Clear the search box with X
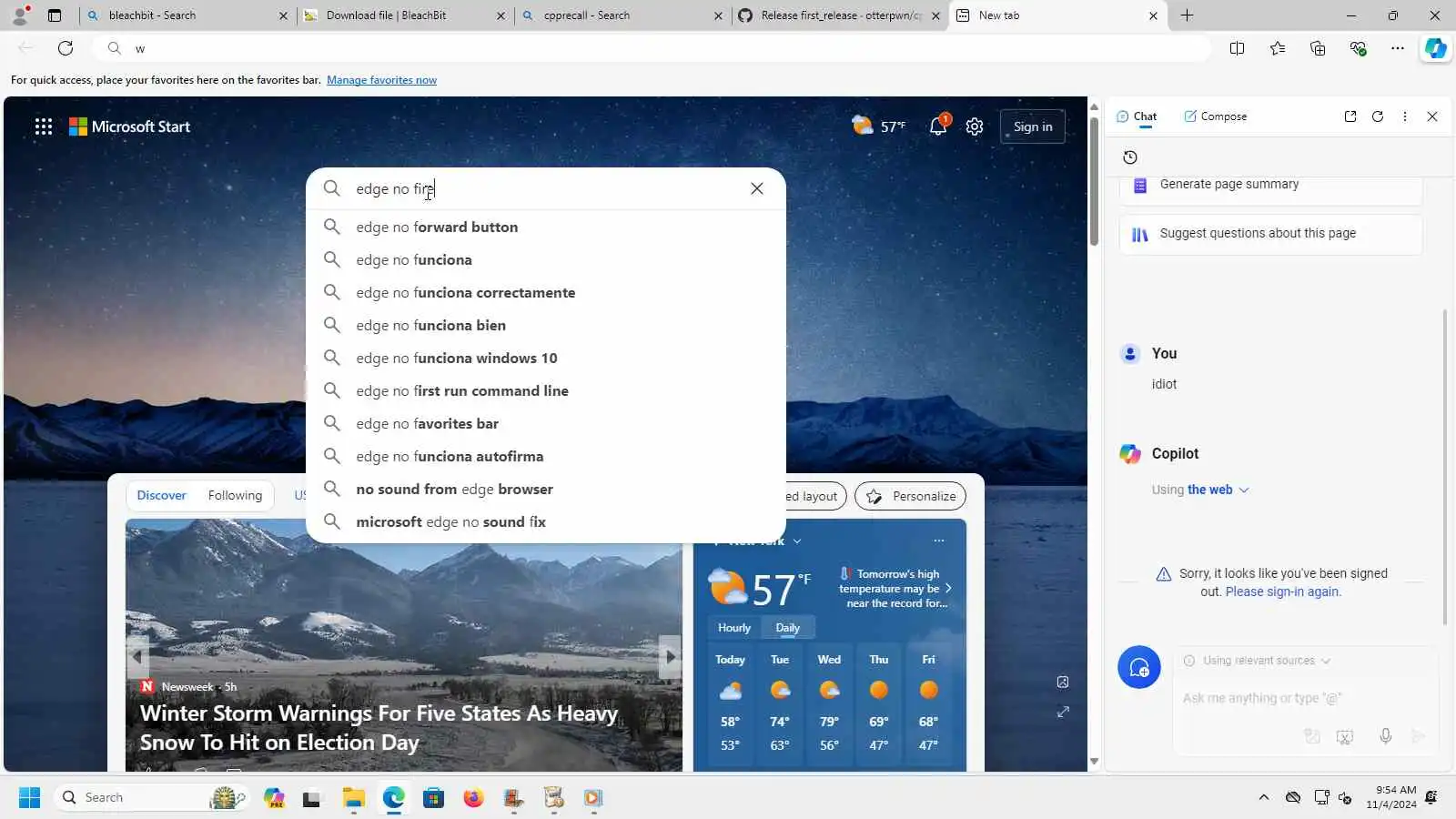The image size is (1456, 819). point(757,188)
